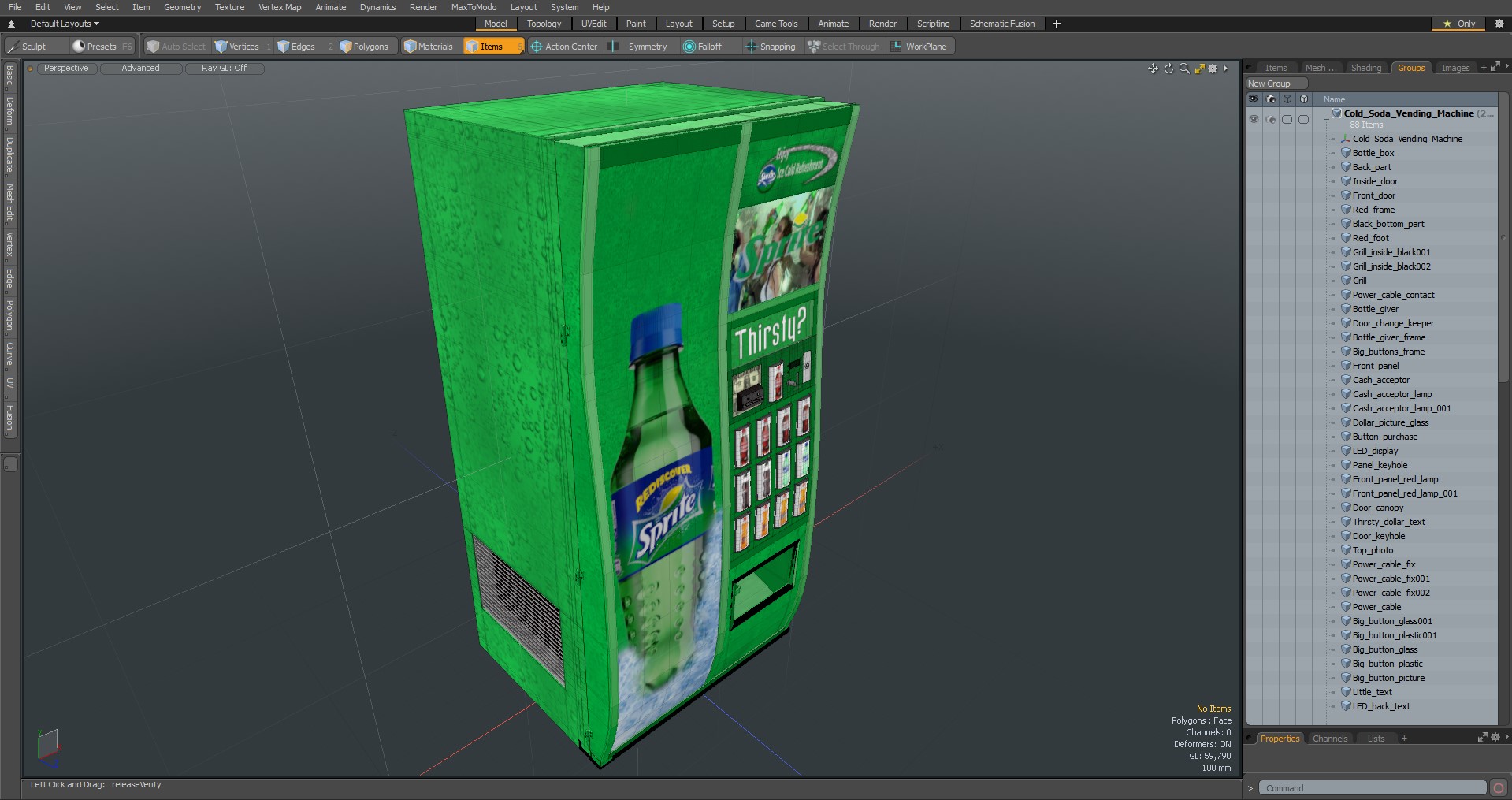The width and height of the screenshot is (1512, 800).
Task: Open the Vertex Map menu
Action: coord(280,7)
